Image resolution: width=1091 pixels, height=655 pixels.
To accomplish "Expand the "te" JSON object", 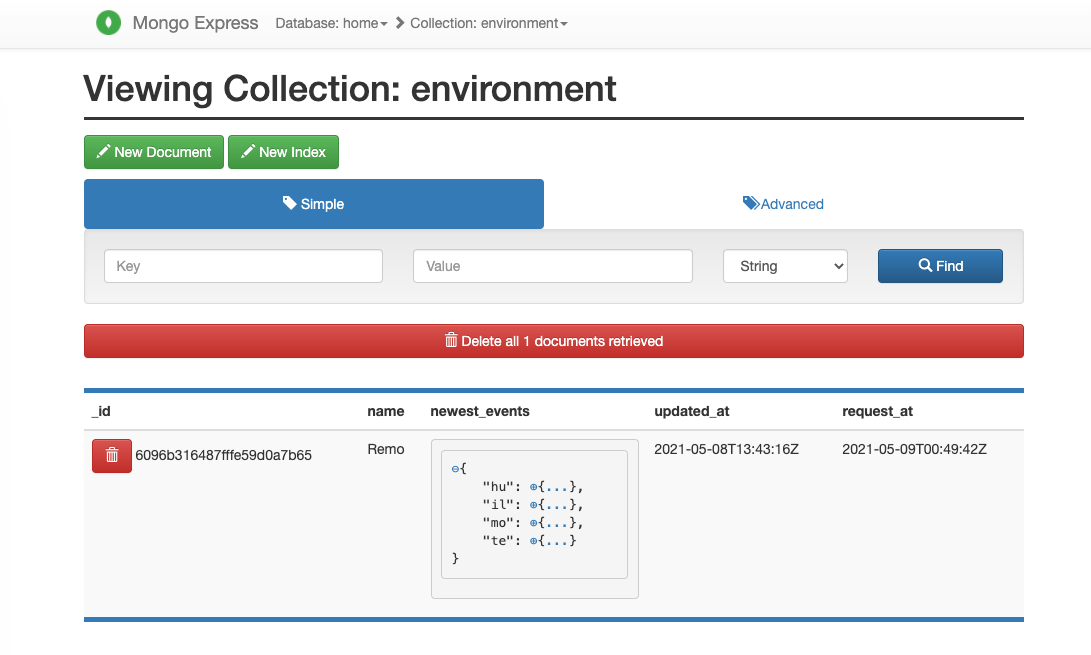I will [534, 541].
